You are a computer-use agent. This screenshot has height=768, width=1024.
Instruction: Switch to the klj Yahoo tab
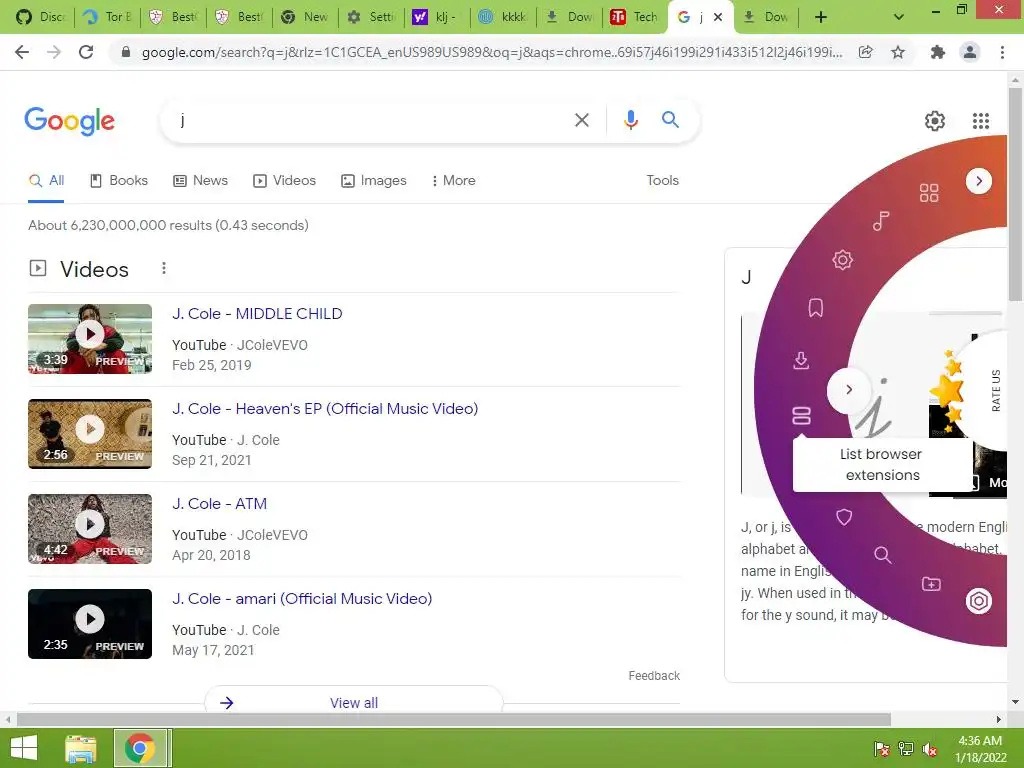pos(436,17)
